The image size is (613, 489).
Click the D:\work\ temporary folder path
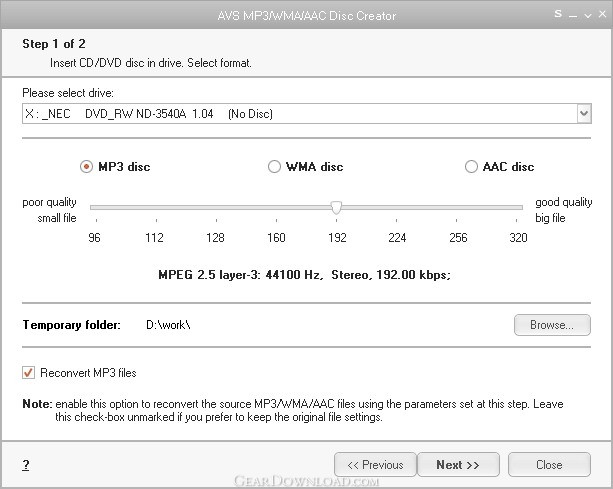tap(168, 325)
